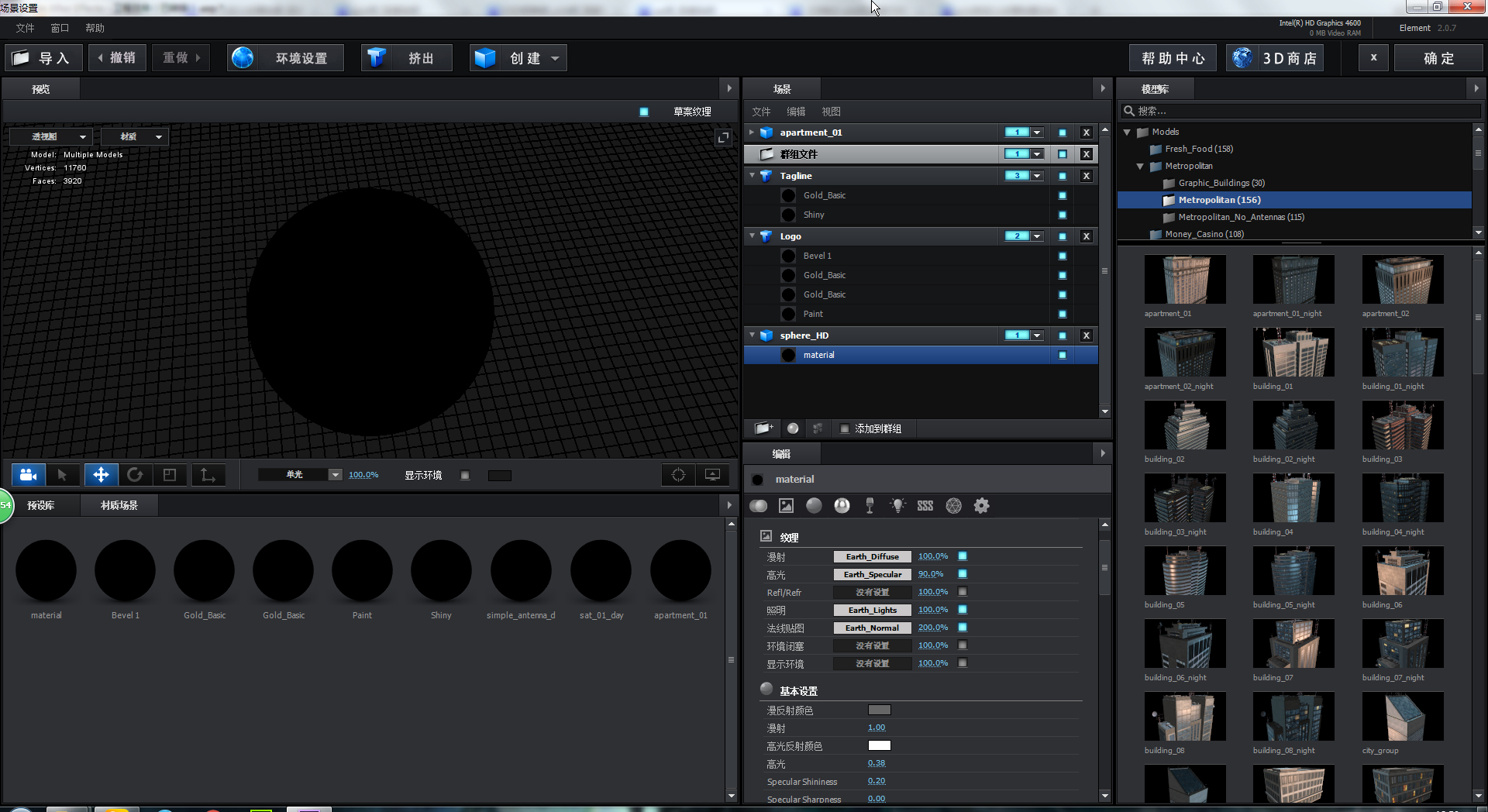This screenshot has height=812, width=1488.
Task: Select the rotate tool in viewport toolbar
Action: click(135, 475)
